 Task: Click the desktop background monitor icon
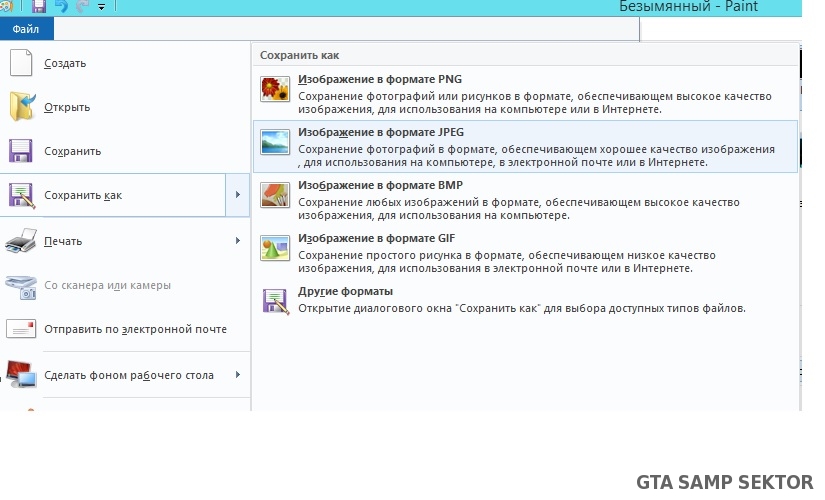pos(21,375)
